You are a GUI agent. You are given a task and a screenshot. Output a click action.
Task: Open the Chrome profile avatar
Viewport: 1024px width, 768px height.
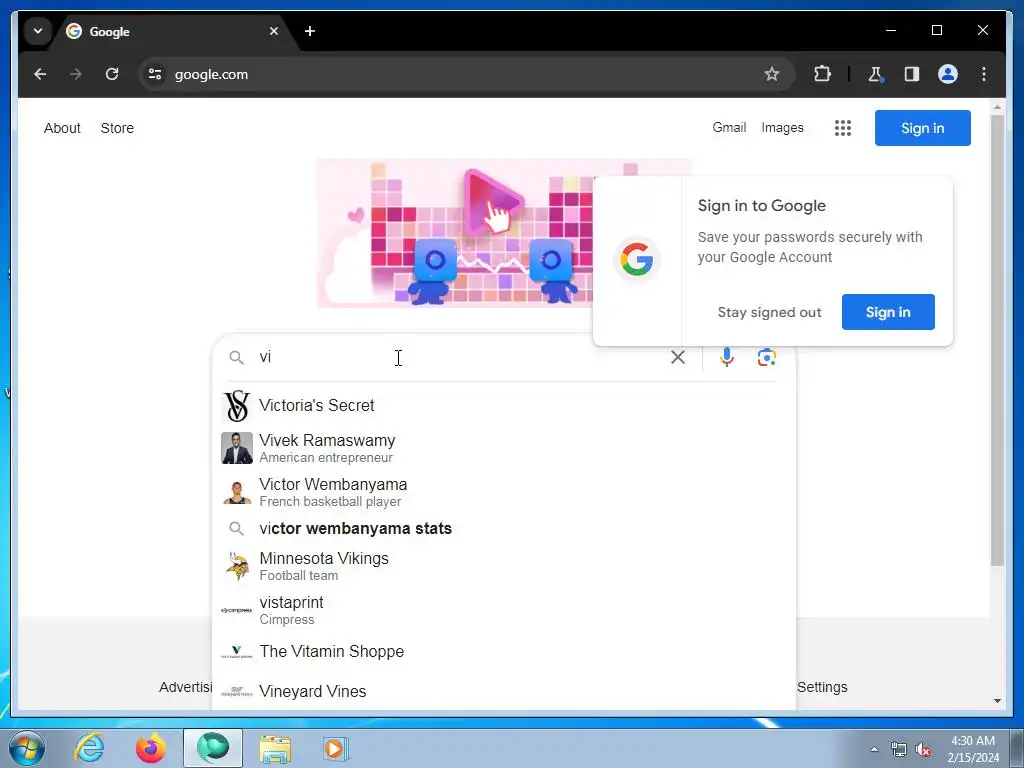tap(948, 74)
